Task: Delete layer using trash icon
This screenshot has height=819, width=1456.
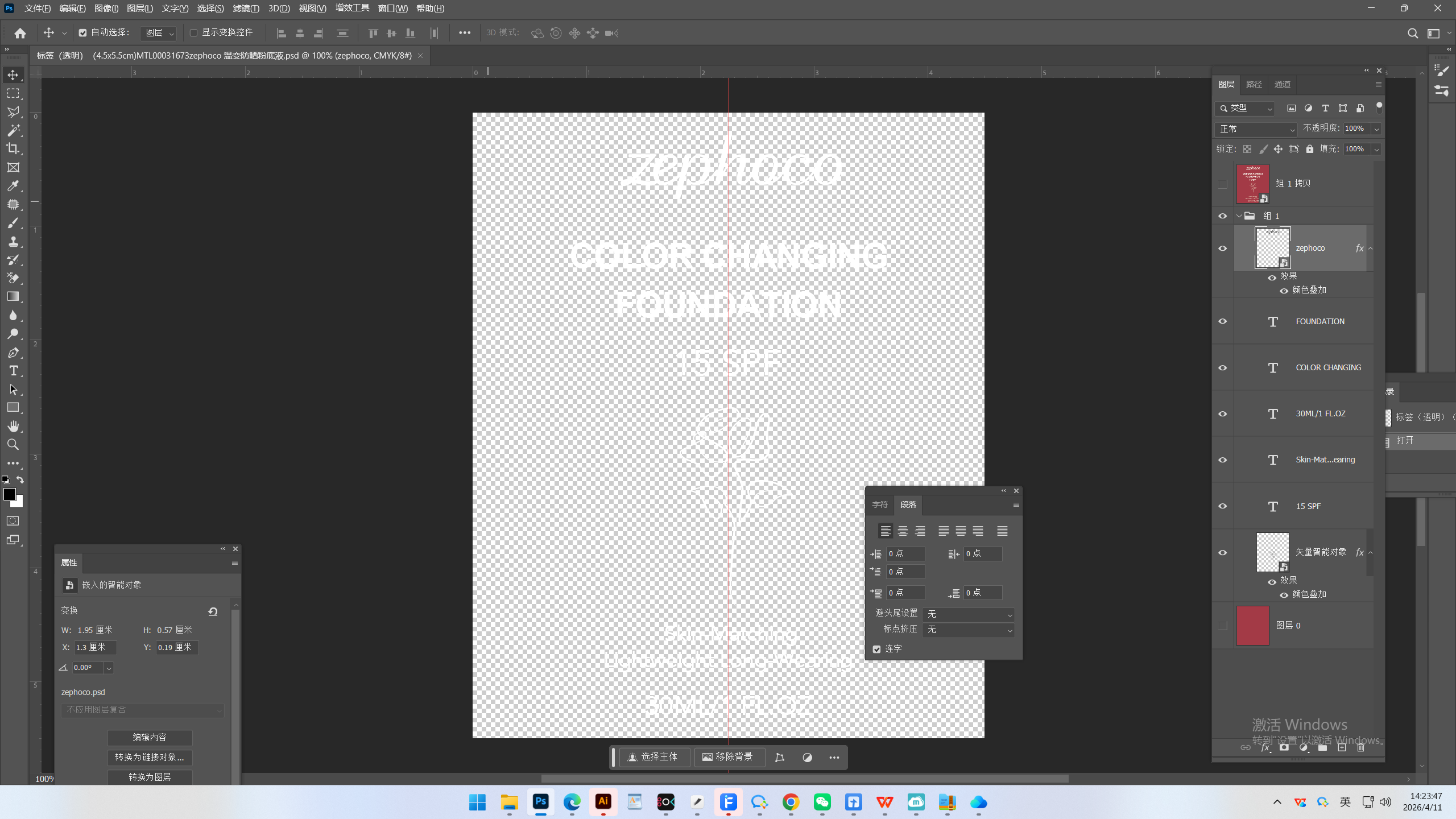Action: 1360,748
